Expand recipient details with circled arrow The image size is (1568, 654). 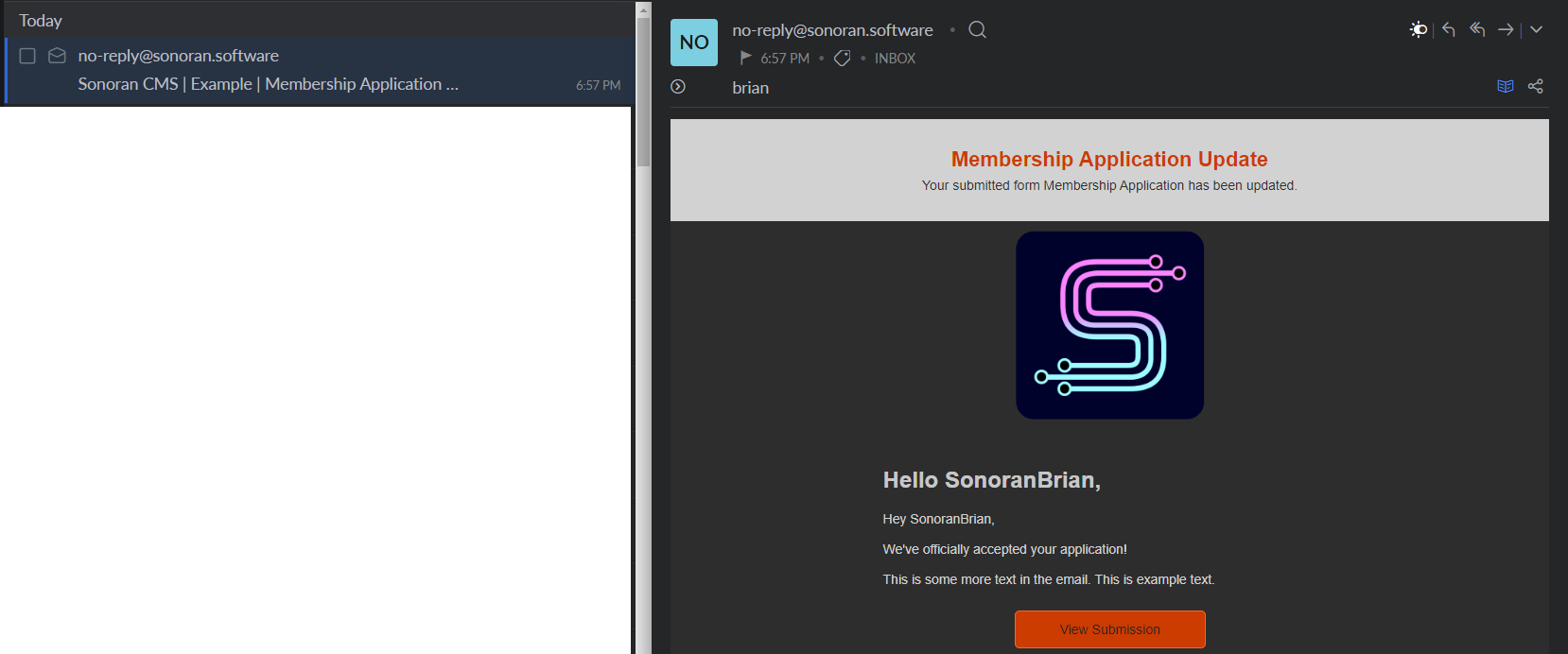[x=678, y=87]
